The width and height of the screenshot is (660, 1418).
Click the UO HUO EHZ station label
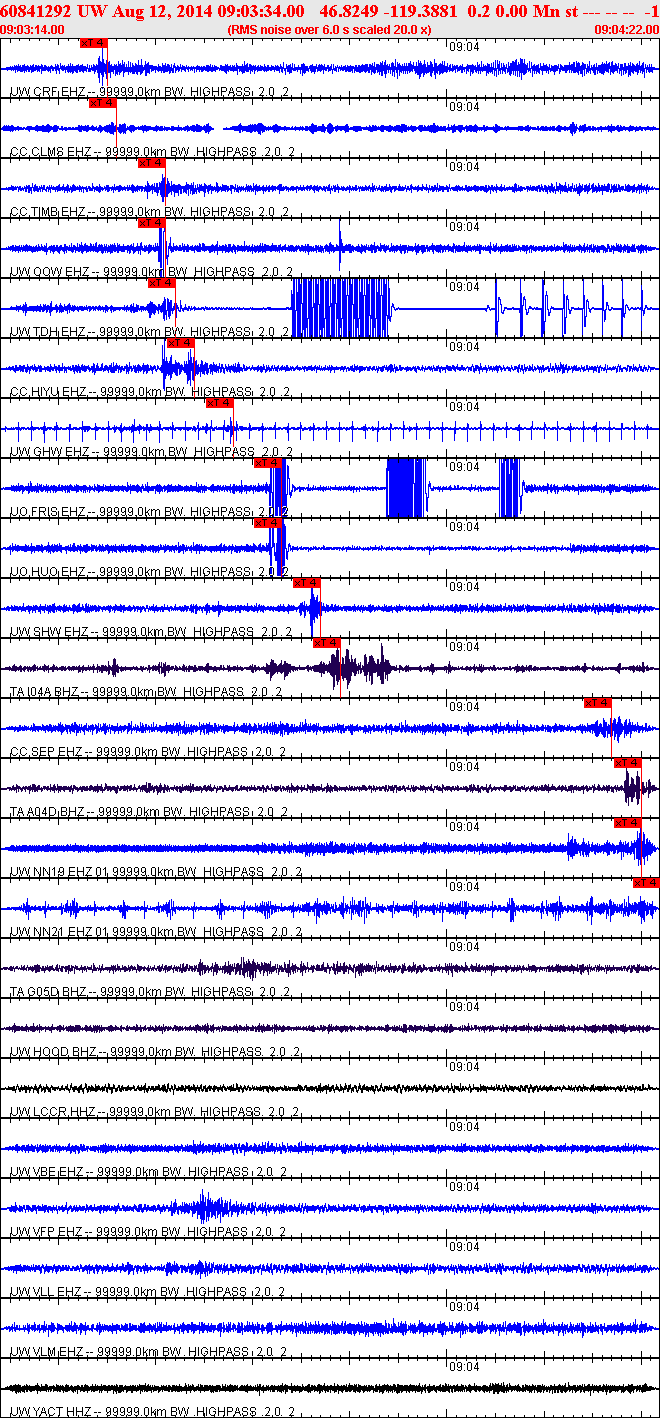point(150,572)
